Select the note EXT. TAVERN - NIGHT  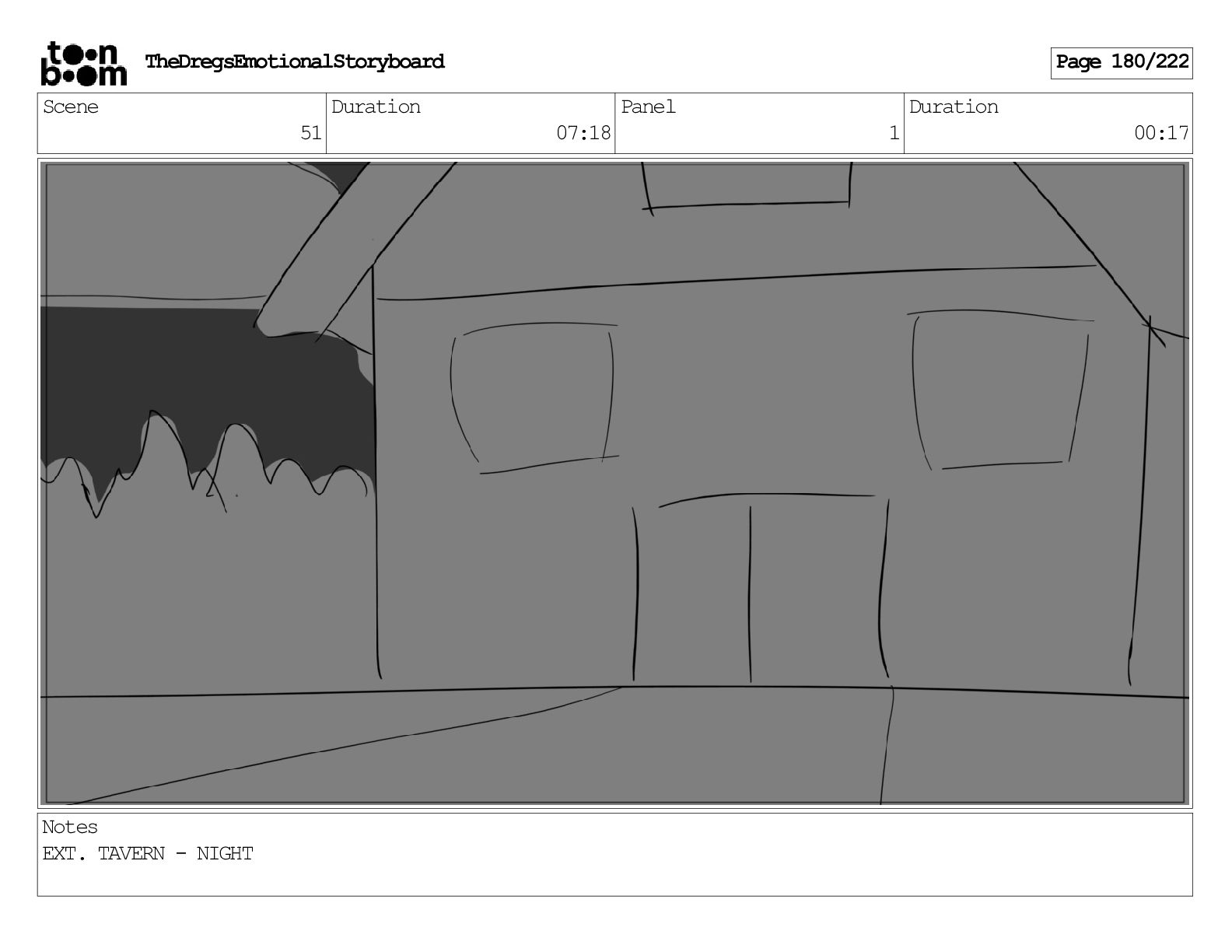(x=148, y=853)
